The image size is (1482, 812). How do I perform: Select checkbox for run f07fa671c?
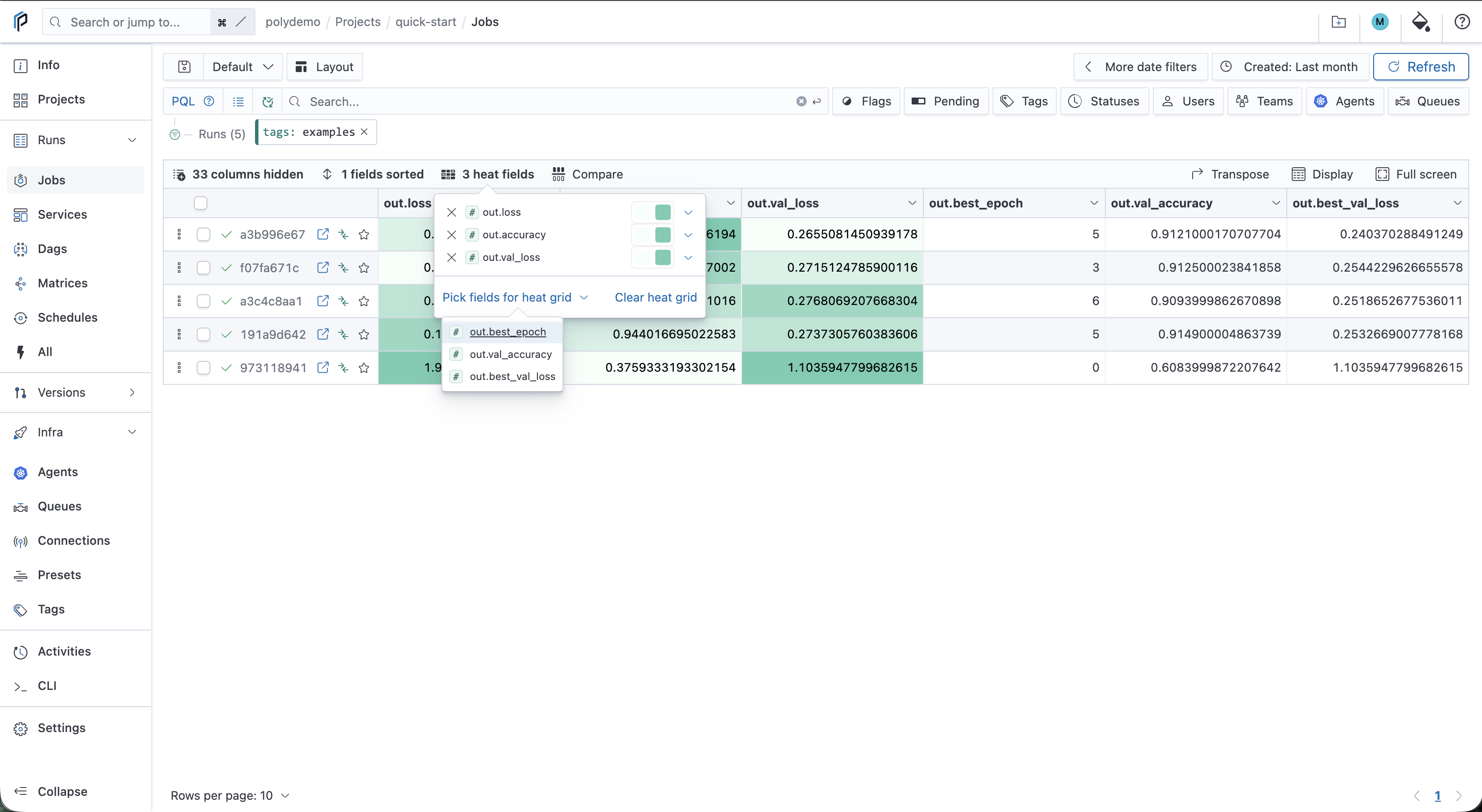(203, 267)
